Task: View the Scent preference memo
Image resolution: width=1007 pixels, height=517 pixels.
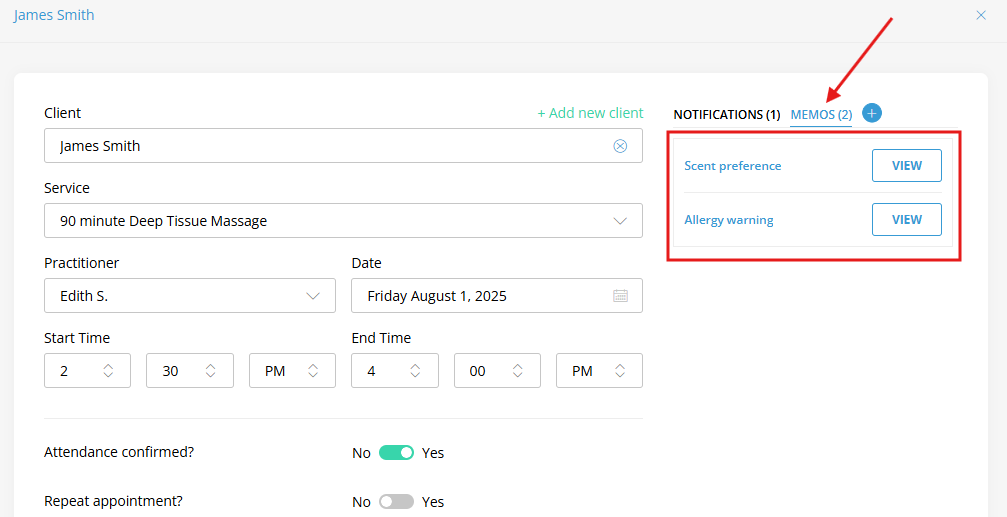Action: [907, 166]
